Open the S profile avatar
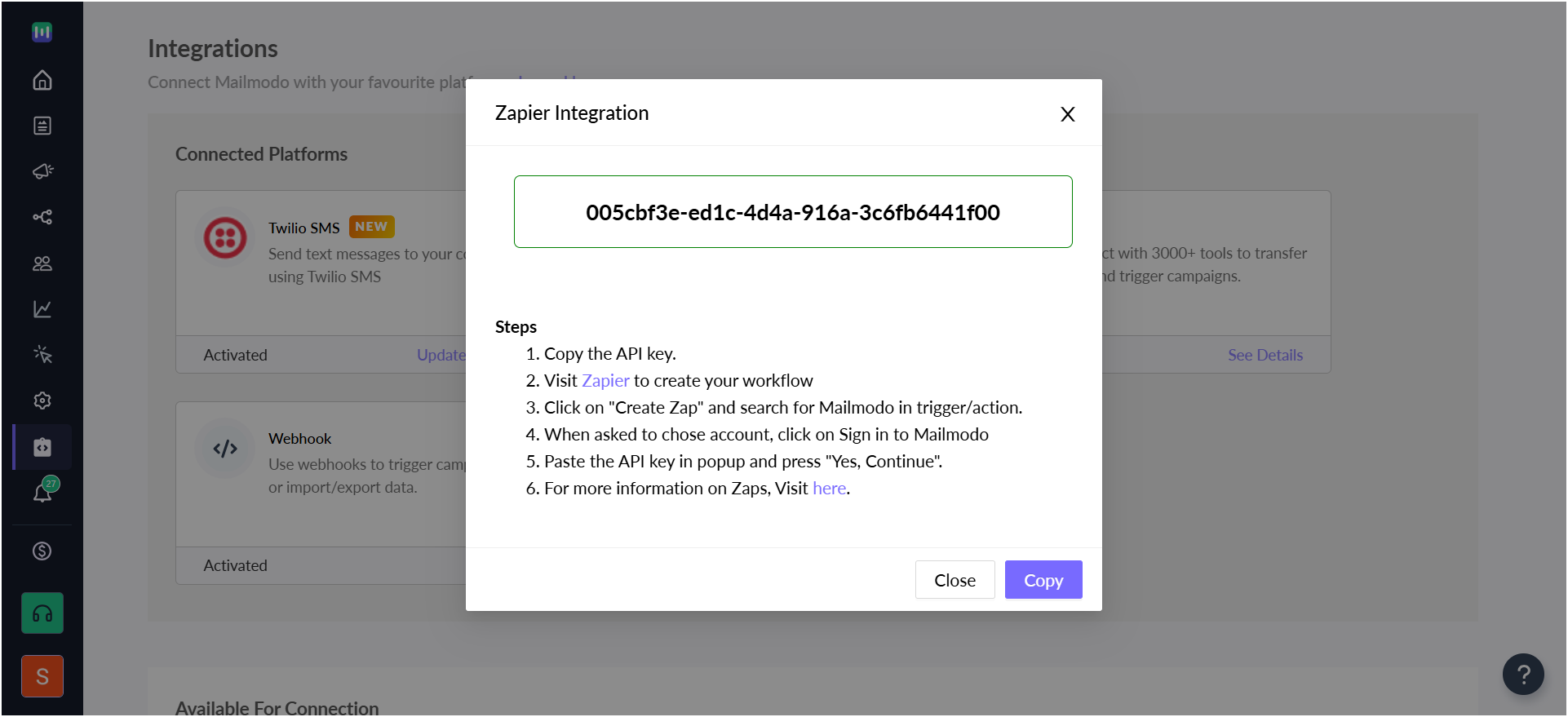The image size is (1568, 717). click(x=42, y=676)
